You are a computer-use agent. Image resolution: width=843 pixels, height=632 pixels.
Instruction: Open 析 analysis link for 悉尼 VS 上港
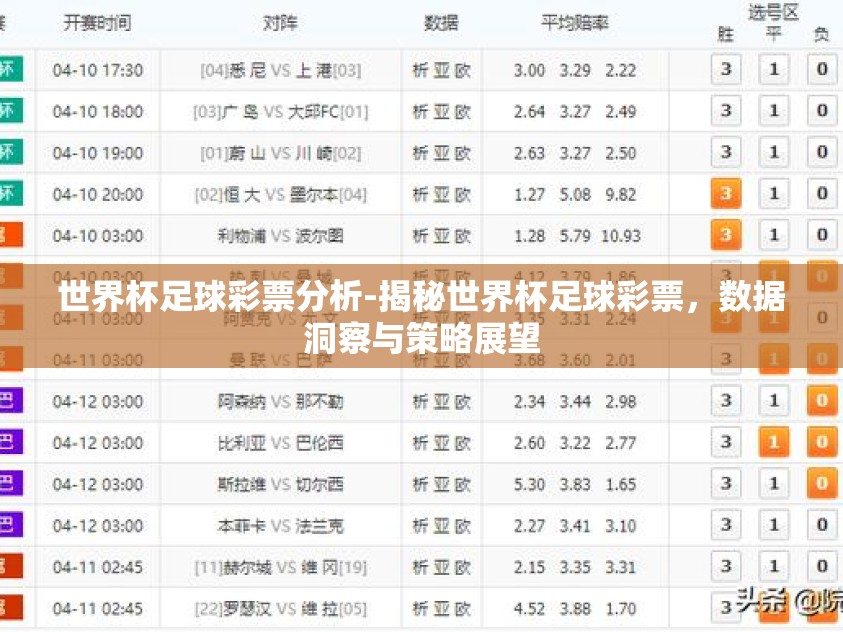pyautogui.click(x=420, y=70)
